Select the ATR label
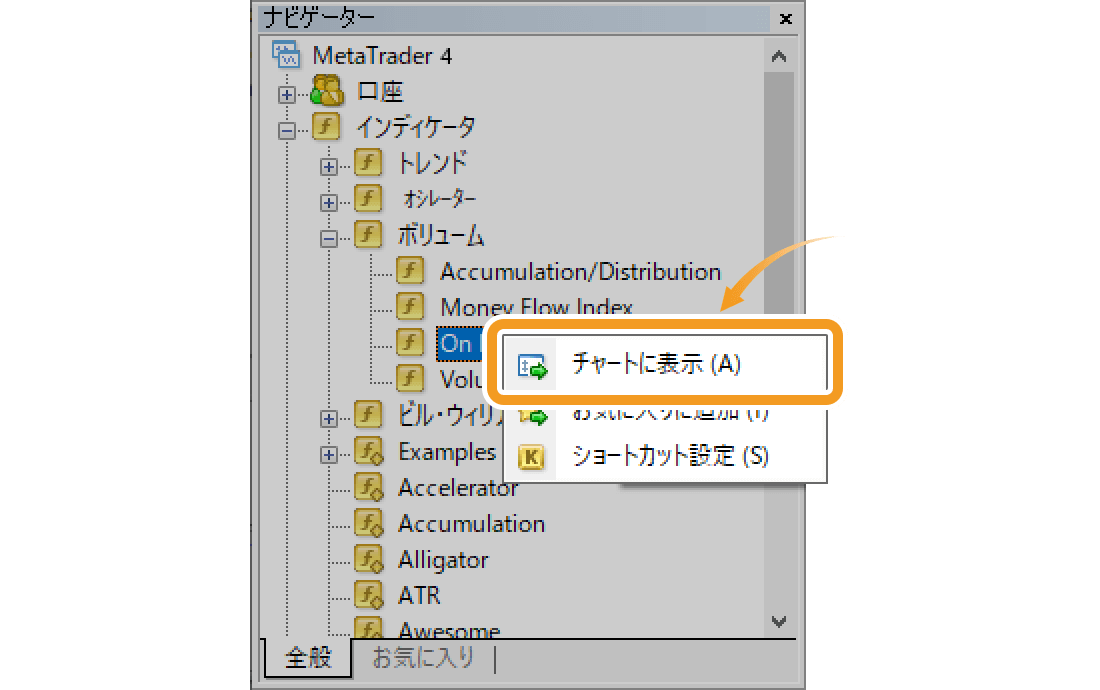 (419, 595)
